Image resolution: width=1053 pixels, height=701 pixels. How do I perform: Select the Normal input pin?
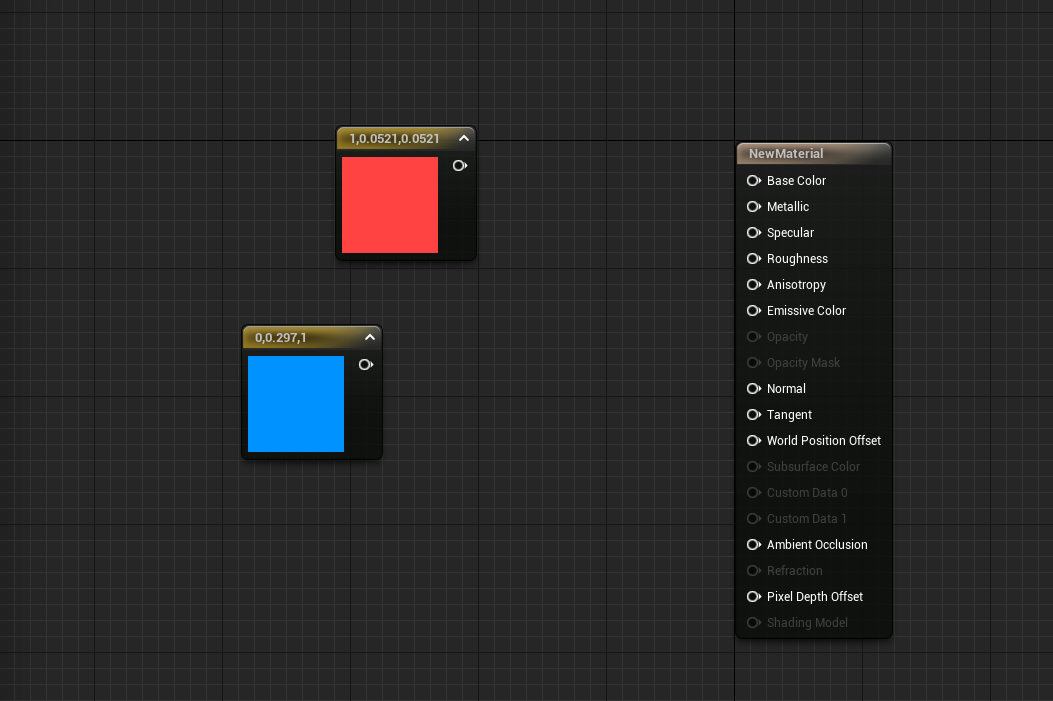coord(754,389)
